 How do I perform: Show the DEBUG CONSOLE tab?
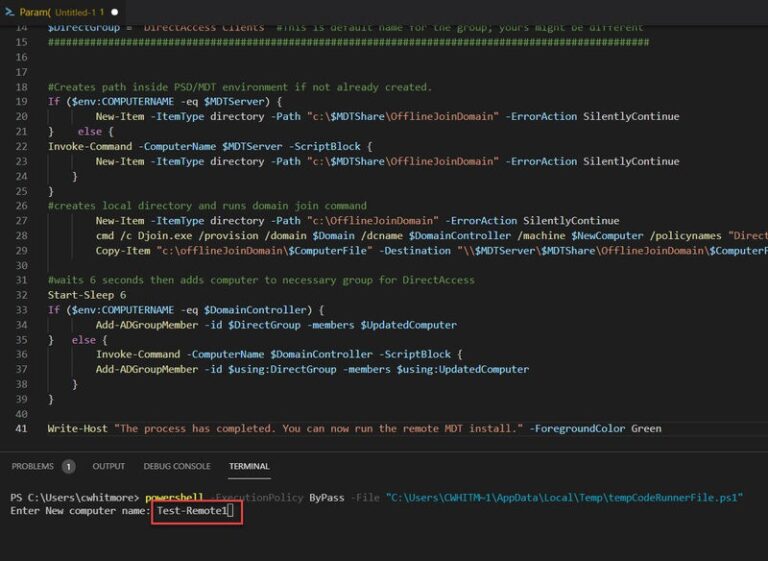pos(177,466)
